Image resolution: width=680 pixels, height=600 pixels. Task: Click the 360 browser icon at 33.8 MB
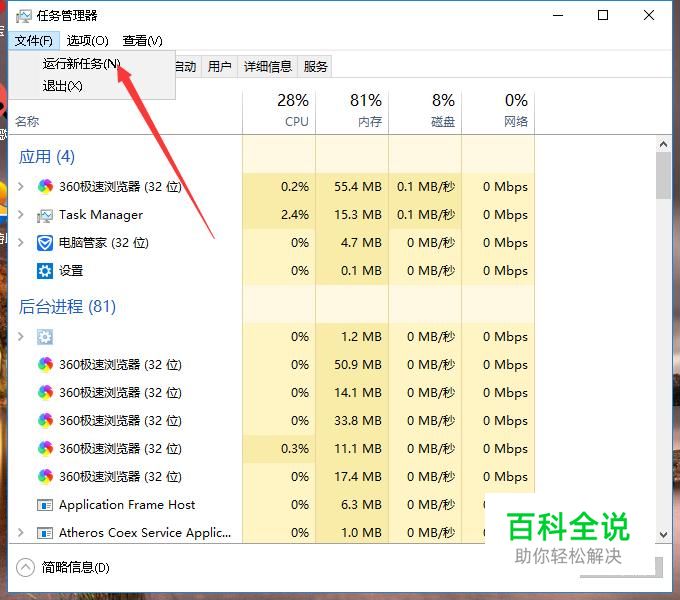click(x=45, y=421)
